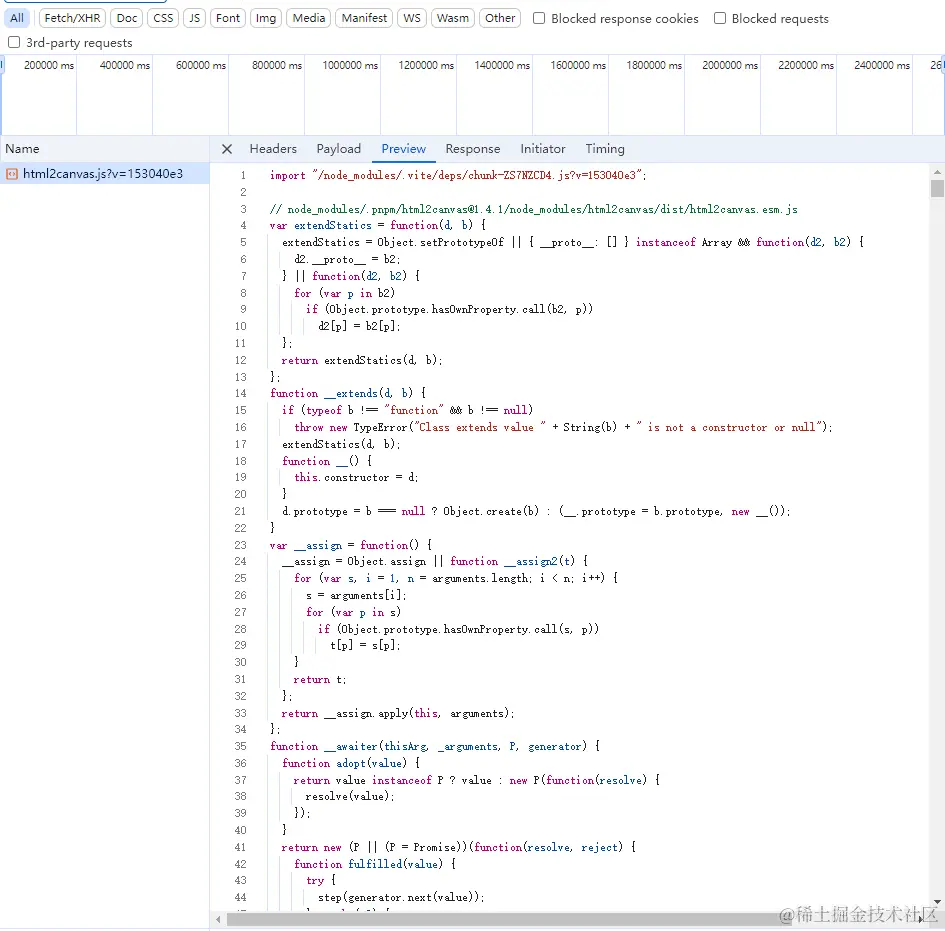Click scroll down arrow in preview pane
The width and height of the screenshot is (945, 931).
click(x=937, y=901)
